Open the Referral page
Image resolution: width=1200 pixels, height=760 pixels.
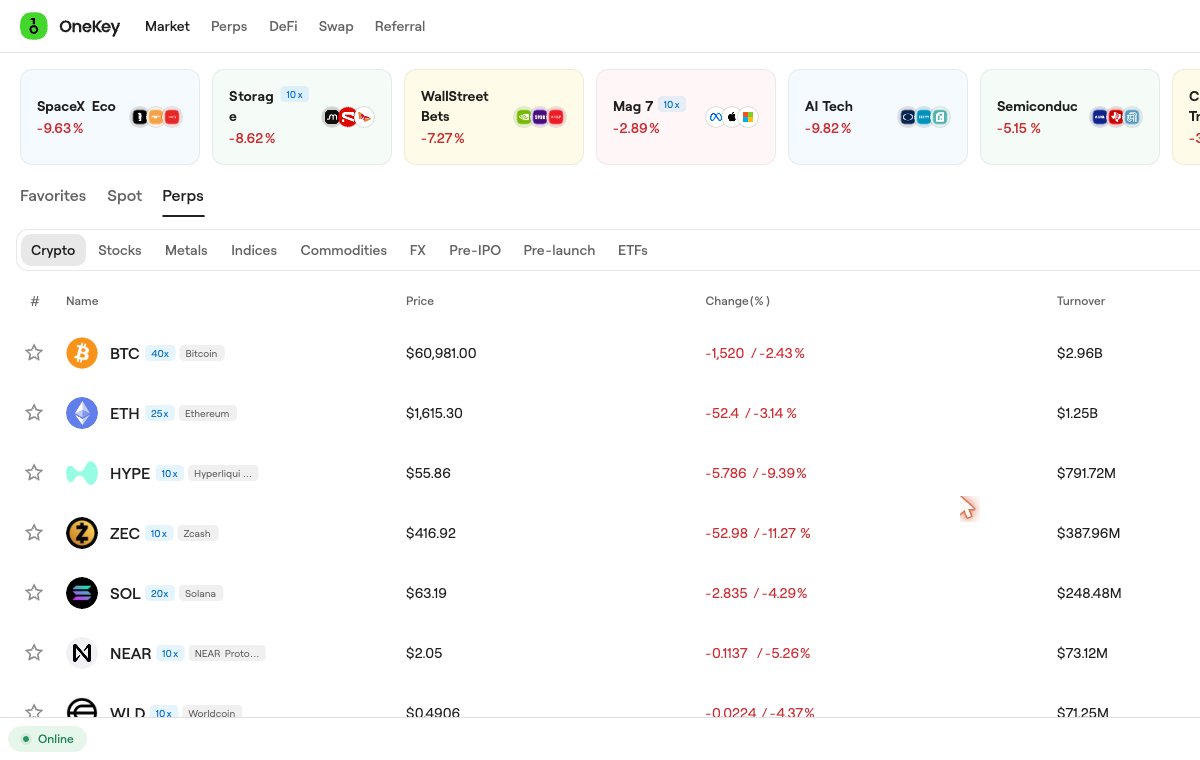click(x=400, y=27)
